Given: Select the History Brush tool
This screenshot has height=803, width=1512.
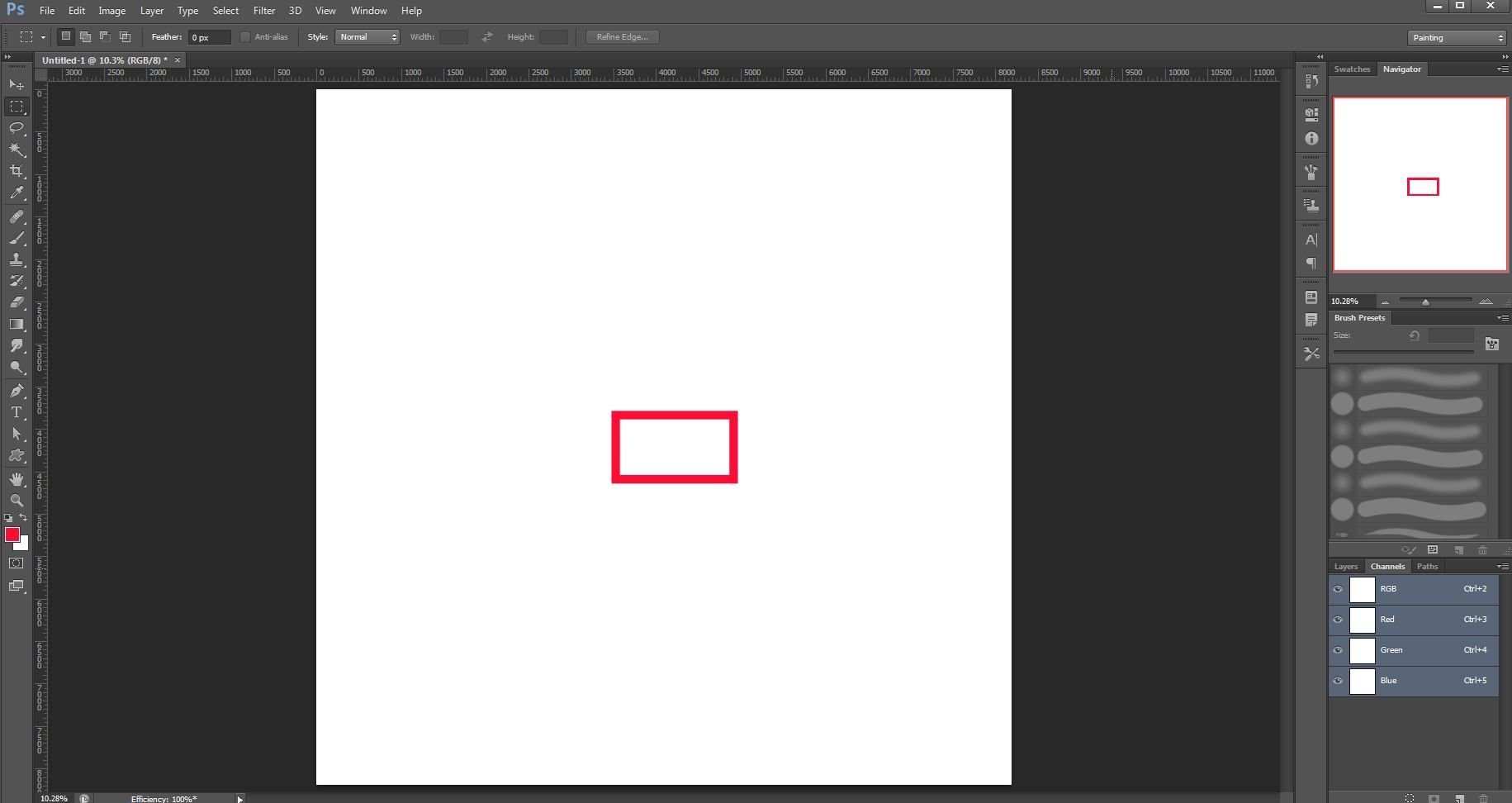Looking at the screenshot, I should [17, 281].
